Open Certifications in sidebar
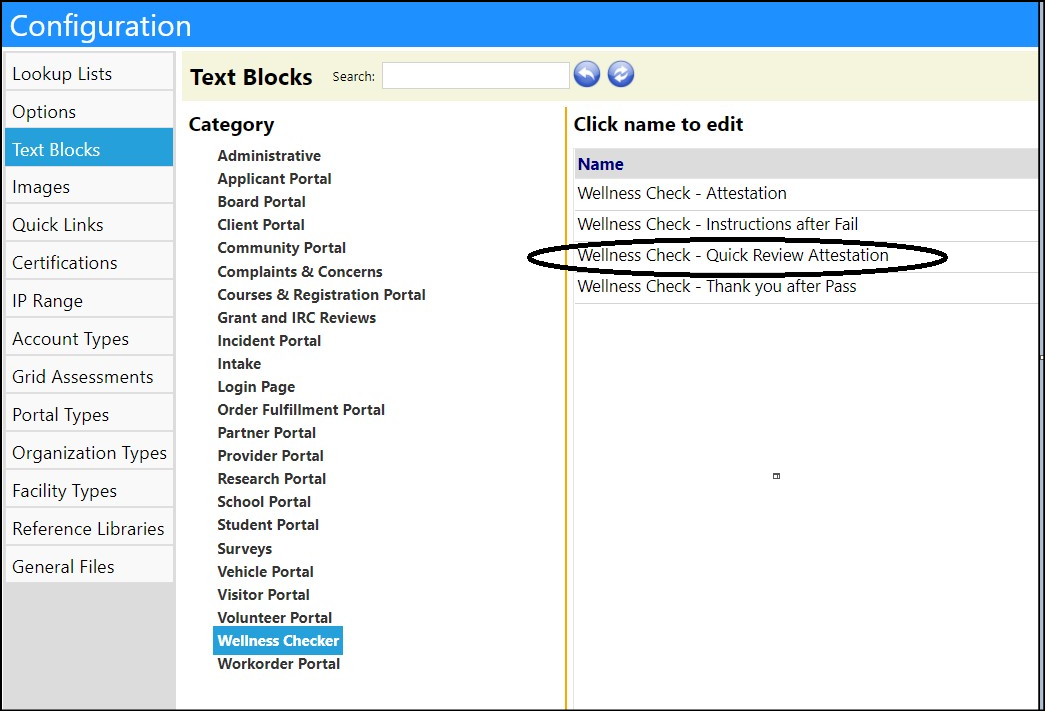The height and width of the screenshot is (711, 1045). click(89, 263)
